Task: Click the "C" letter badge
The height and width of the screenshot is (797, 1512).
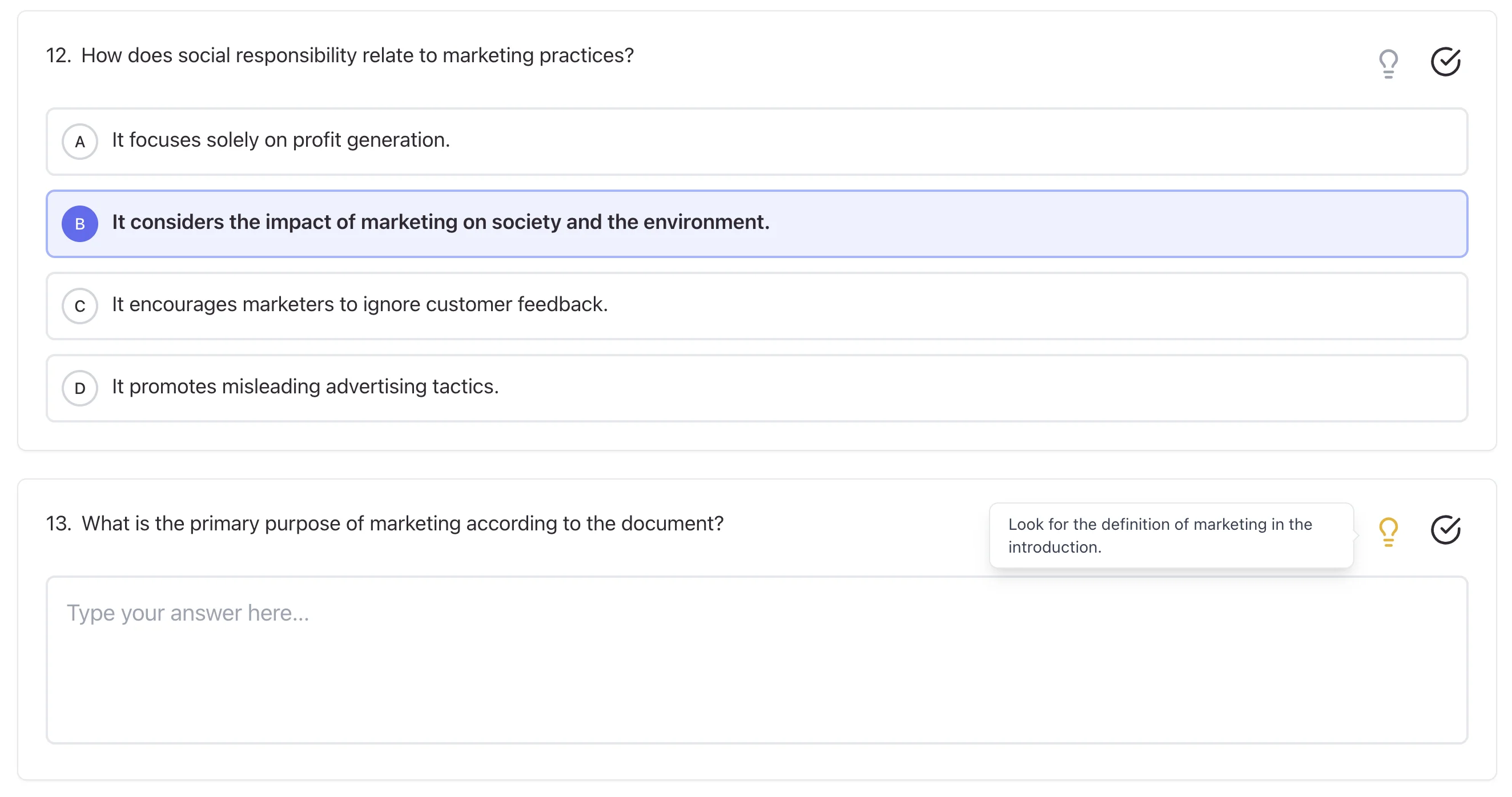Action: pos(79,306)
